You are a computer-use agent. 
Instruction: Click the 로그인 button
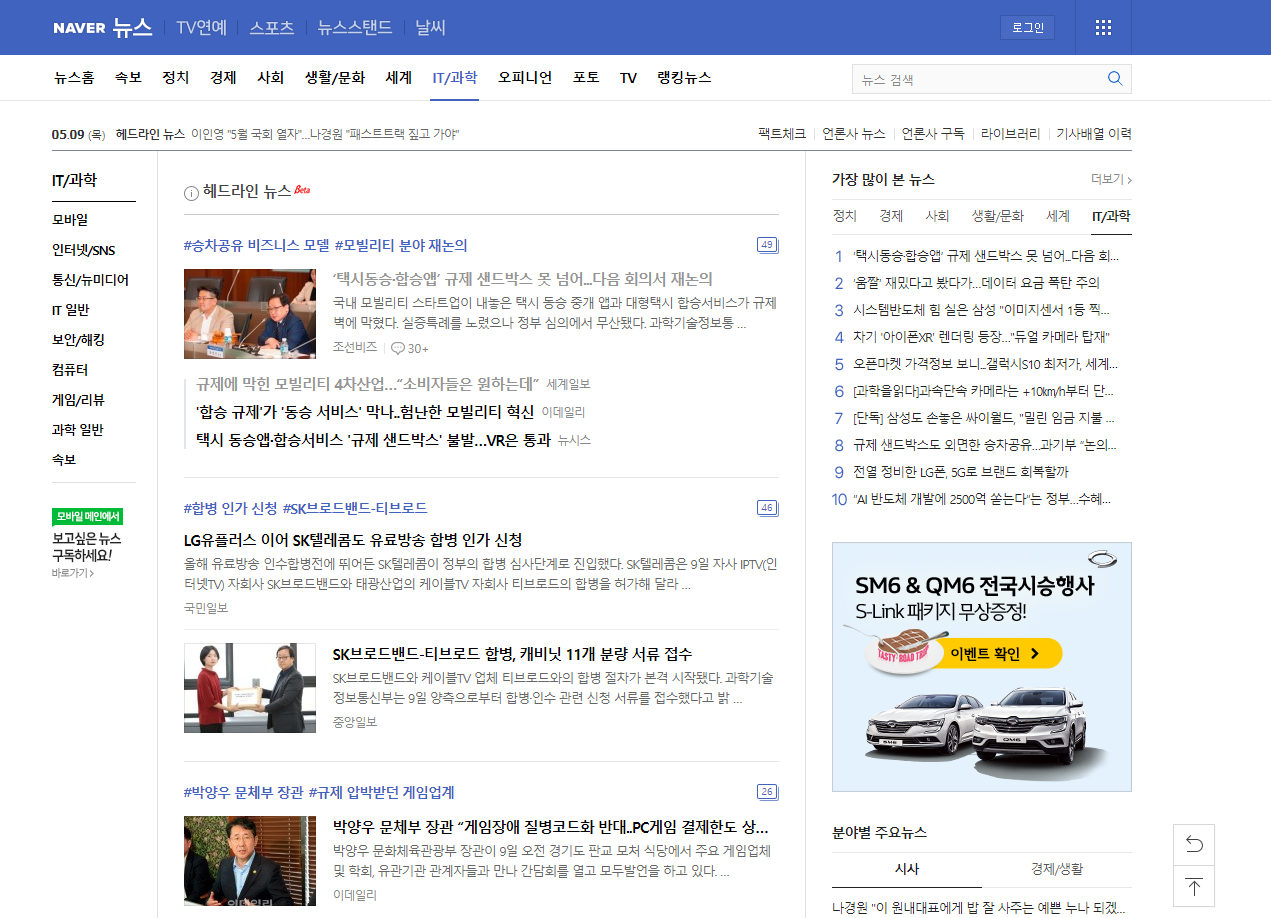click(1027, 27)
